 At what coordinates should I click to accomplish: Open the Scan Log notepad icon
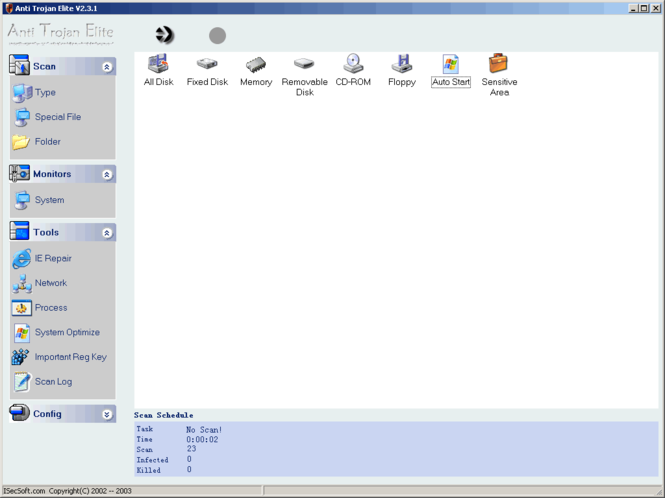(x=22, y=382)
